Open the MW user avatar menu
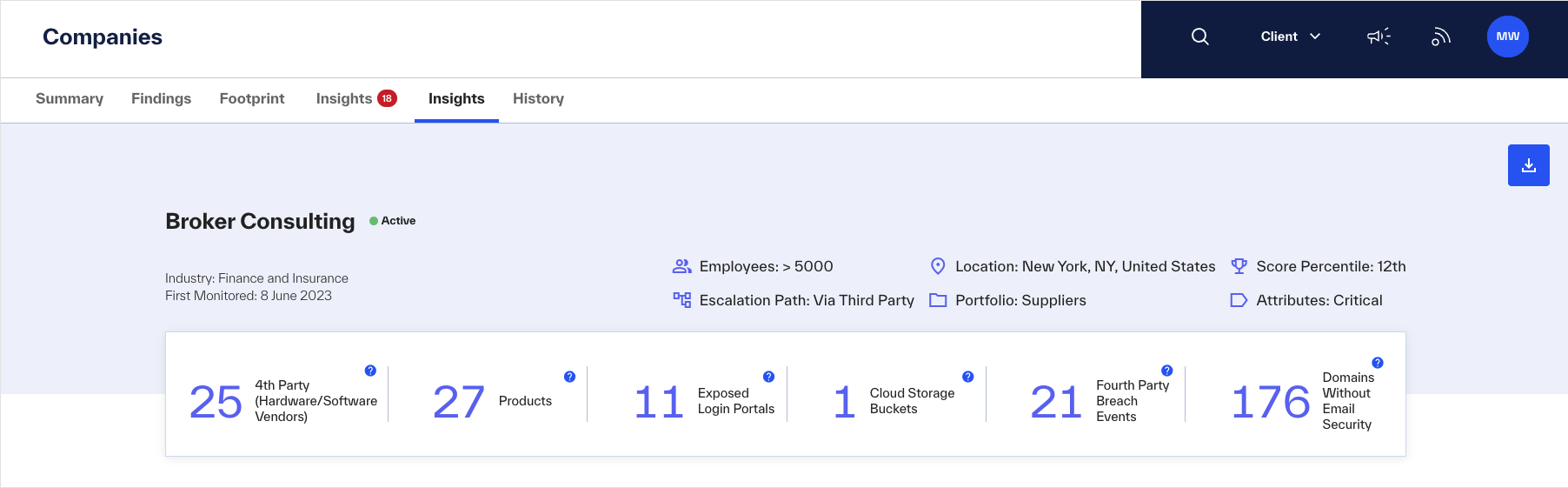 tap(1508, 37)
